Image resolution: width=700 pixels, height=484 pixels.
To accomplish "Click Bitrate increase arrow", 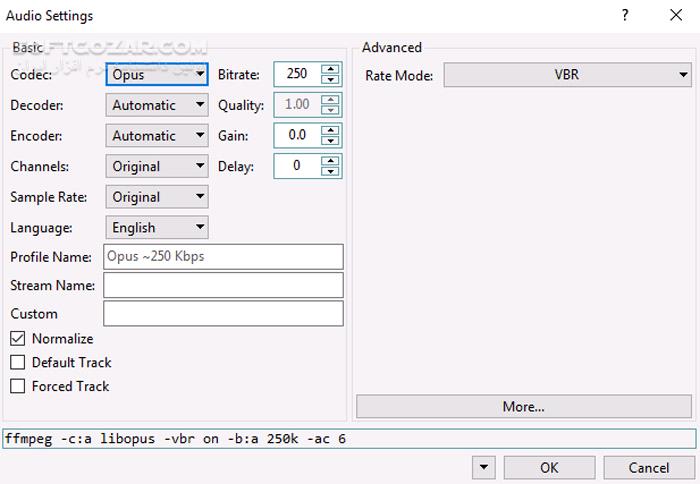I will [331, 69].
